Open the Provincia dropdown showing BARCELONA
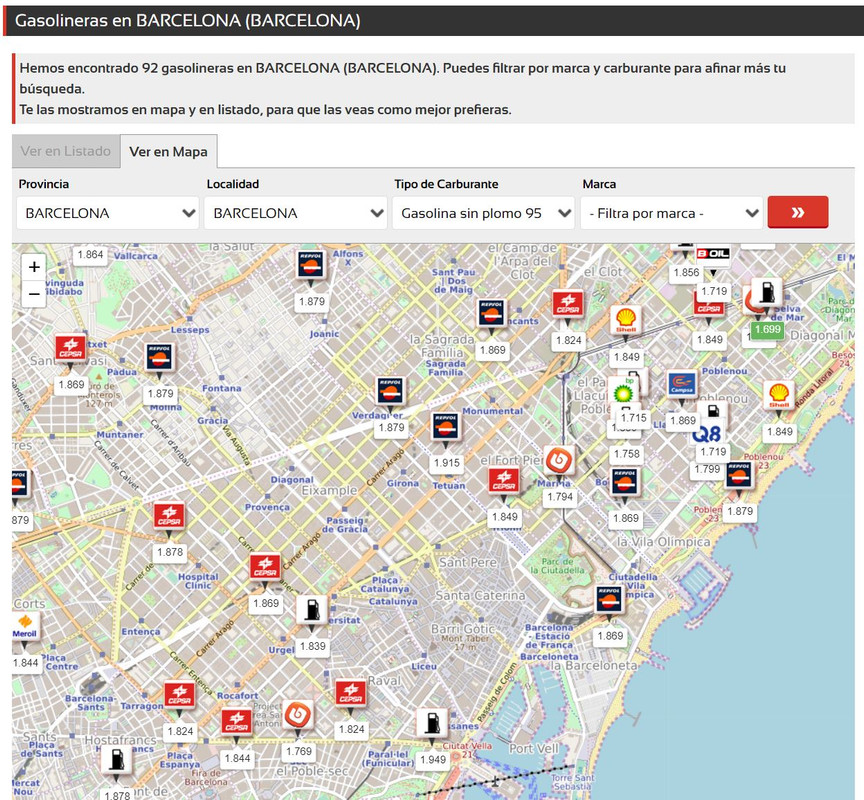The height and width of the screenshot is (800, 864). click(x=108, y=213)
